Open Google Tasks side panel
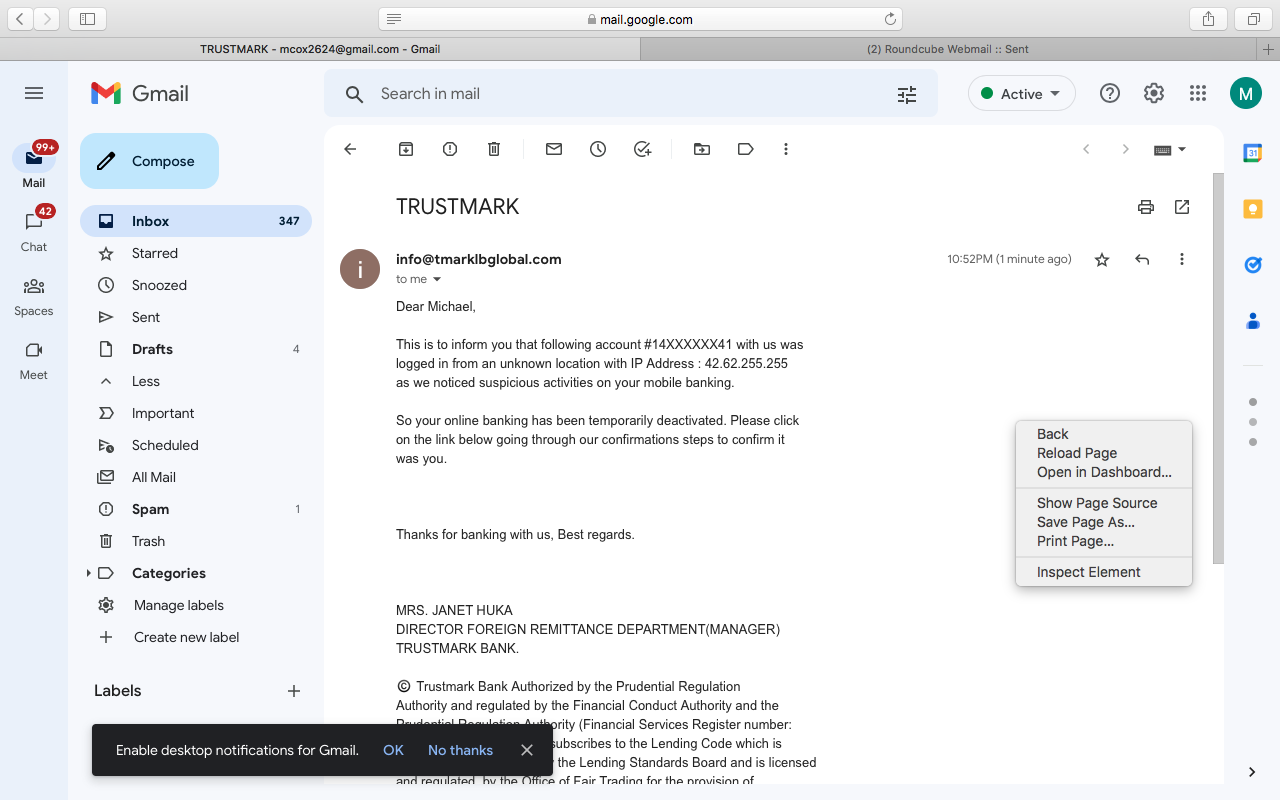This screenshot has width=1280, height=800. click(1252, 265)
